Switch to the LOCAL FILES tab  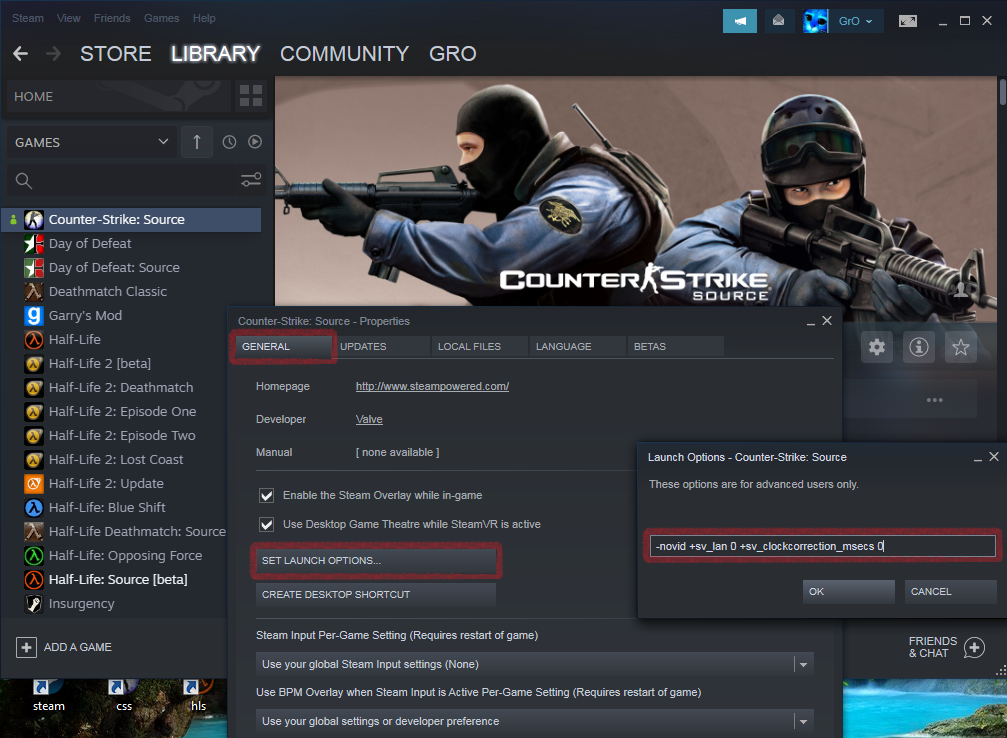(x=480, y=346)
